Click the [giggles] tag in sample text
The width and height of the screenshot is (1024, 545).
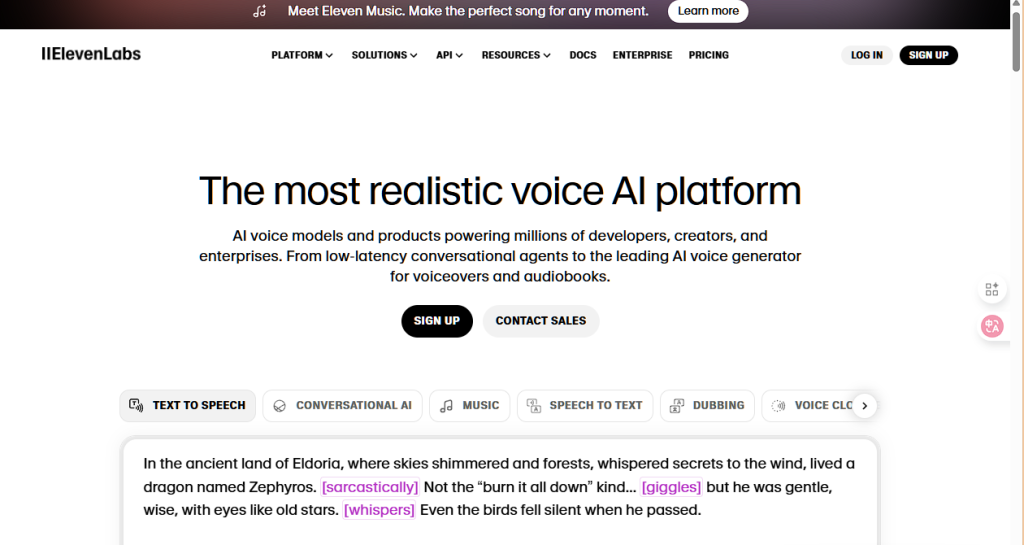[671, 487]
